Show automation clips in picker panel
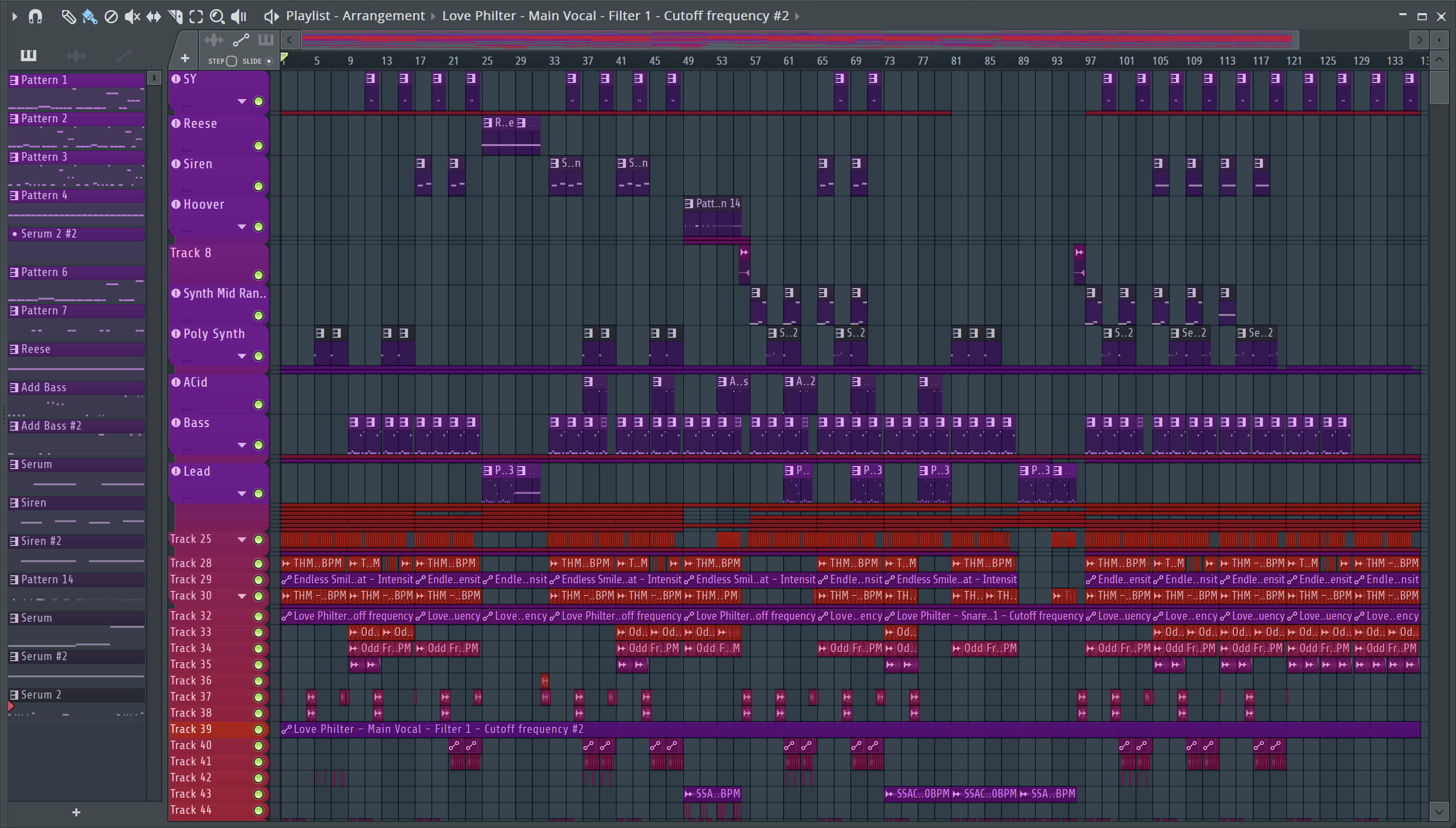1456x828 pixels. pyautogui.click(x=123, y=55)
